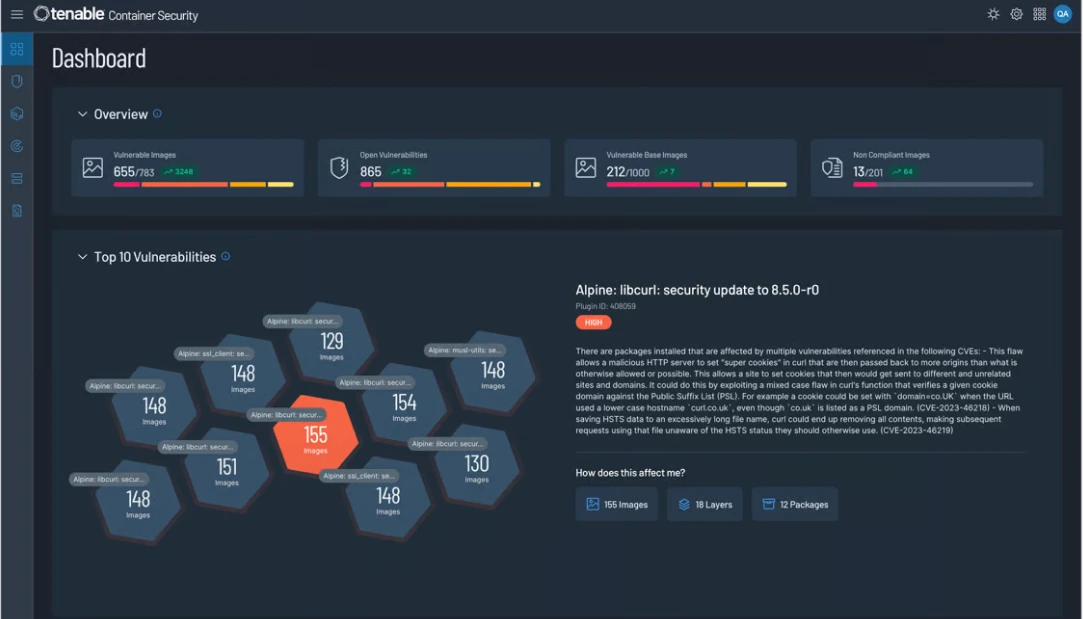1083x619 pixels.
Task: Click the Vulnerable Base Images label
Action: click(x=647, y=155)
